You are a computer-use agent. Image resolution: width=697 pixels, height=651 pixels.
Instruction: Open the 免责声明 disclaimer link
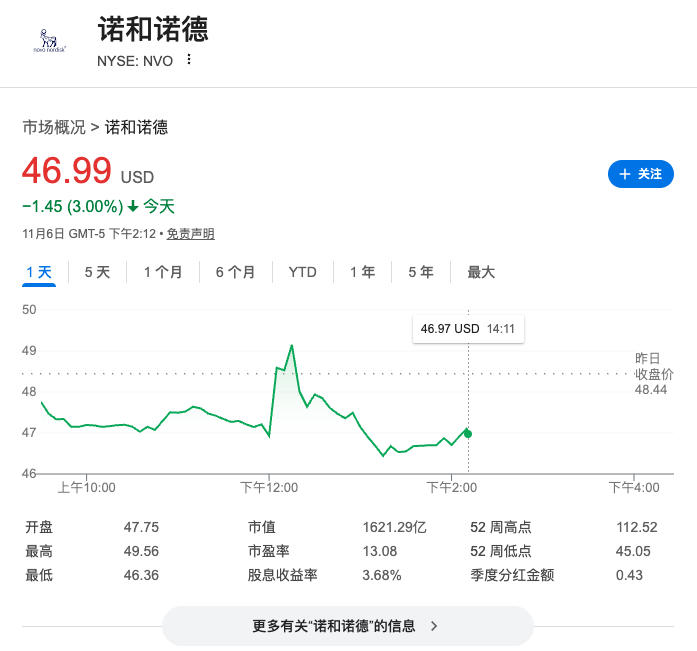(190, 234)
